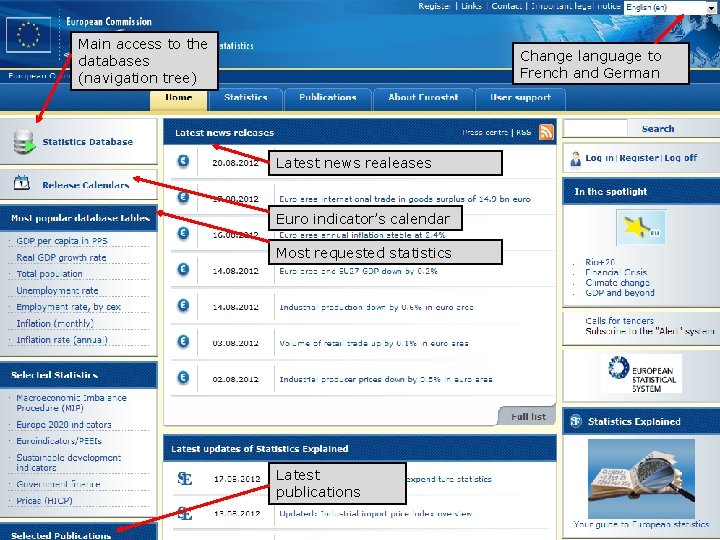Open the English language dropdown
Image resolution: width=720 pixels, height=540 pixels.
(669, 7)
